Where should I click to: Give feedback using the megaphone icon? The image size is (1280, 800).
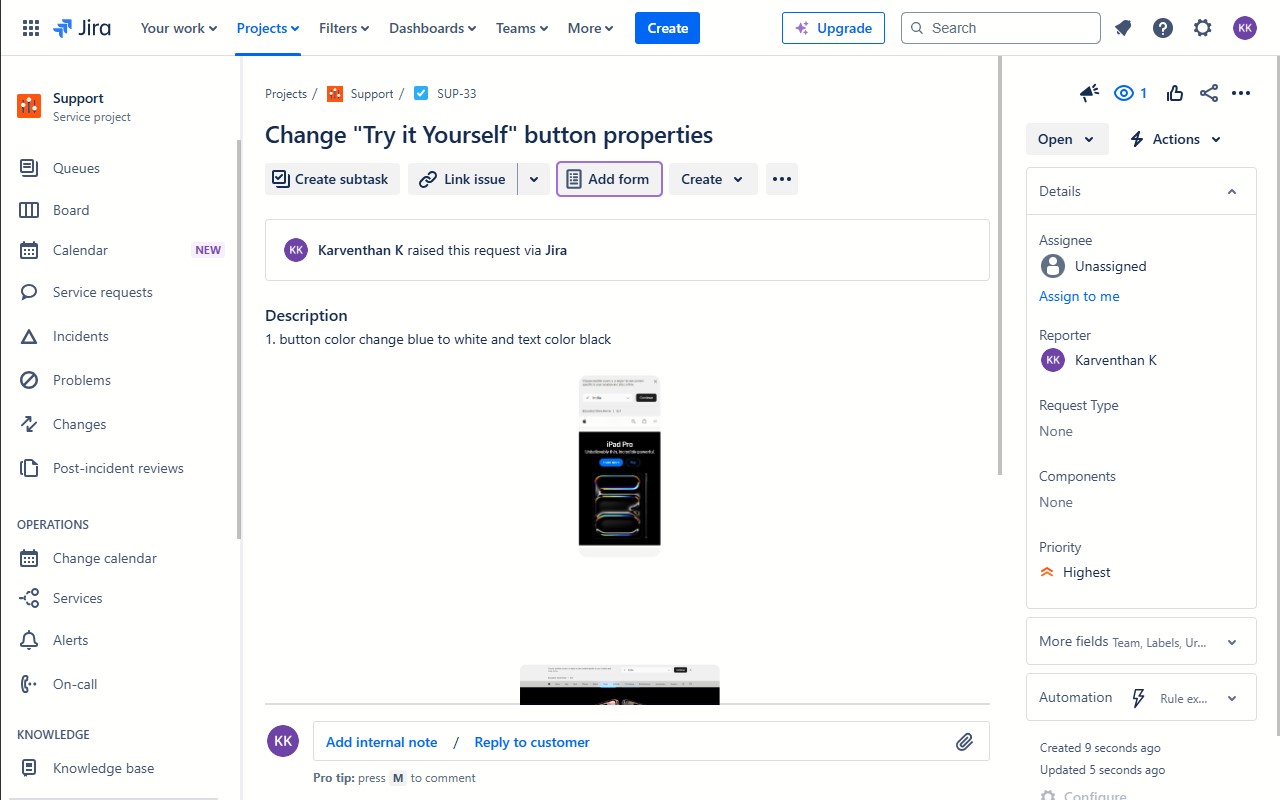click(1088, 92)
